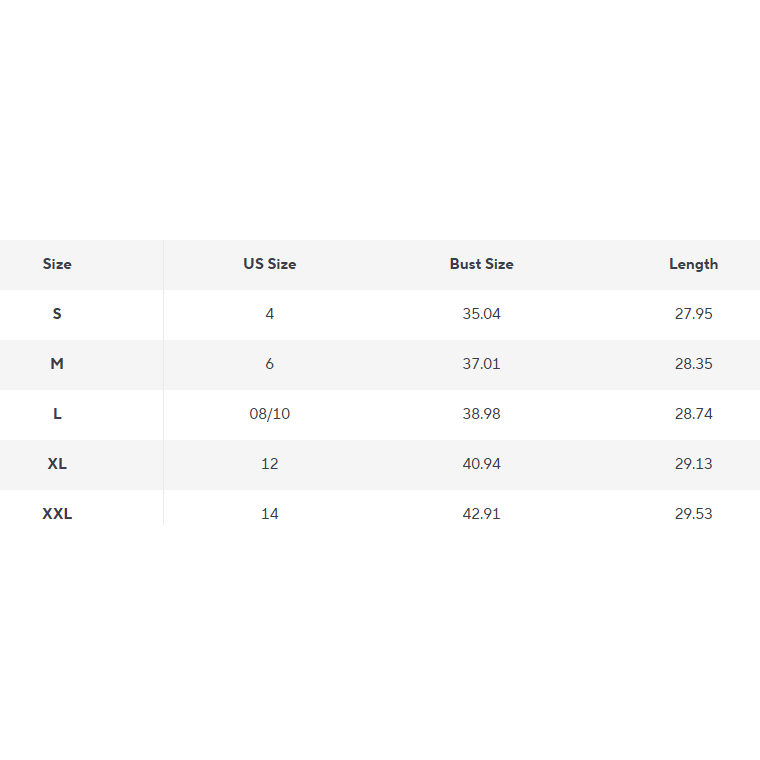Click length value 28.74

coord(693,414)
